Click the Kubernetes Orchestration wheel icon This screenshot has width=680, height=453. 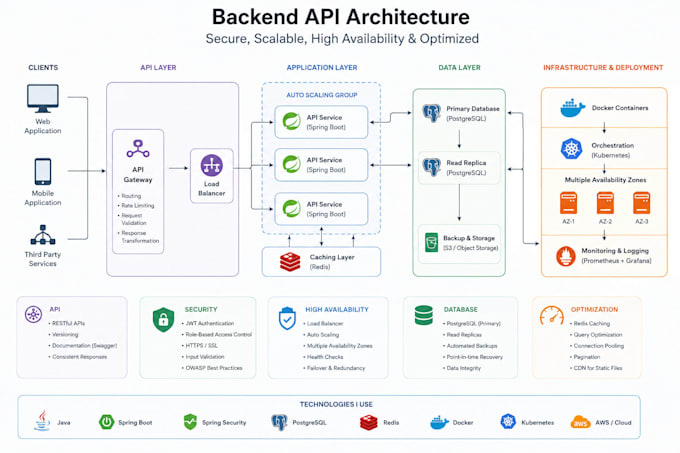coord(571,149)
